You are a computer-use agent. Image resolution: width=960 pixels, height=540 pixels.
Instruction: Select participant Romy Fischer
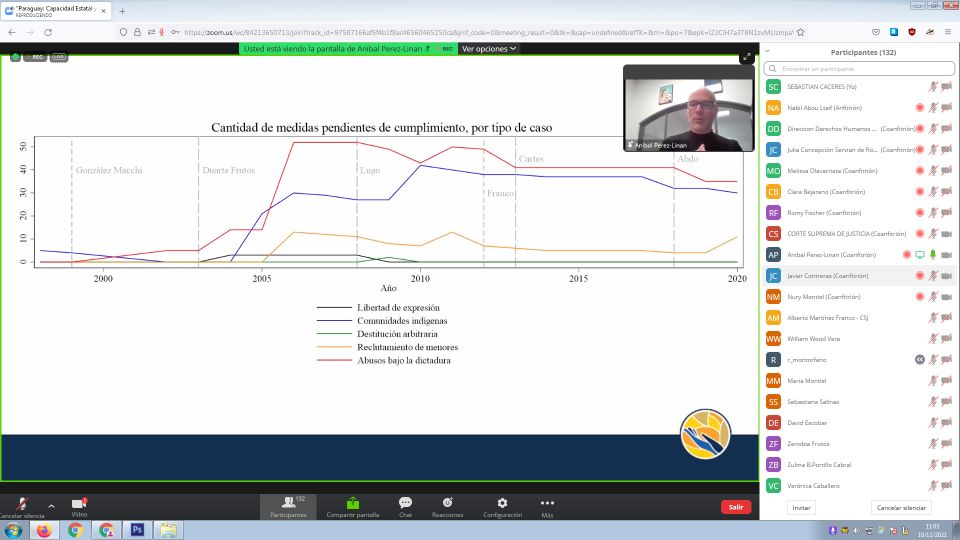[x=860, y=213]
